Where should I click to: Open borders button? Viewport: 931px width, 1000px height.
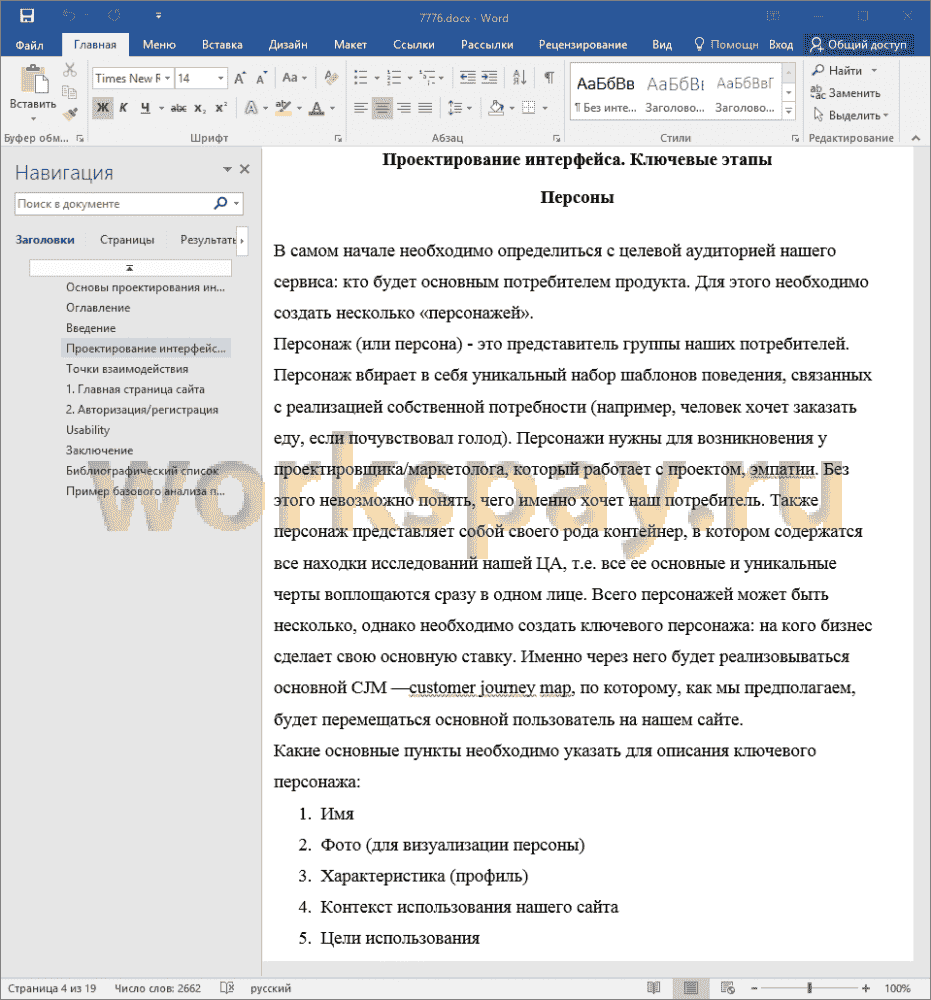[529, 108]
